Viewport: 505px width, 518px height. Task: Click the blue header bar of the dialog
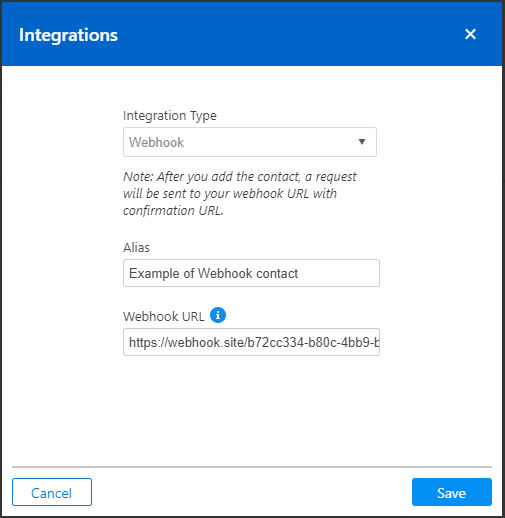click(252, 34)
